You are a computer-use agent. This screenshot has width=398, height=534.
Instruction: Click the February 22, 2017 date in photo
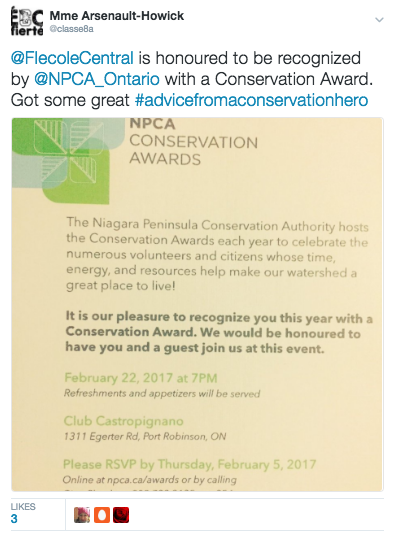coord(141,378)
